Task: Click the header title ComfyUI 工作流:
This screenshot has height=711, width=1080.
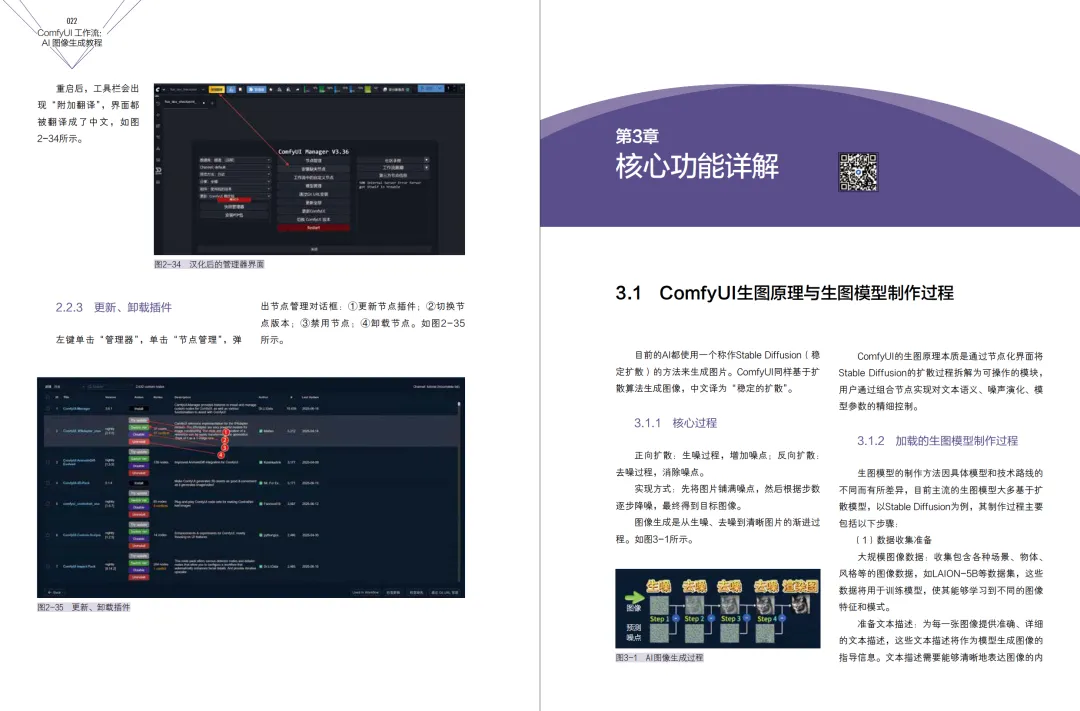Action: (70, 32)
